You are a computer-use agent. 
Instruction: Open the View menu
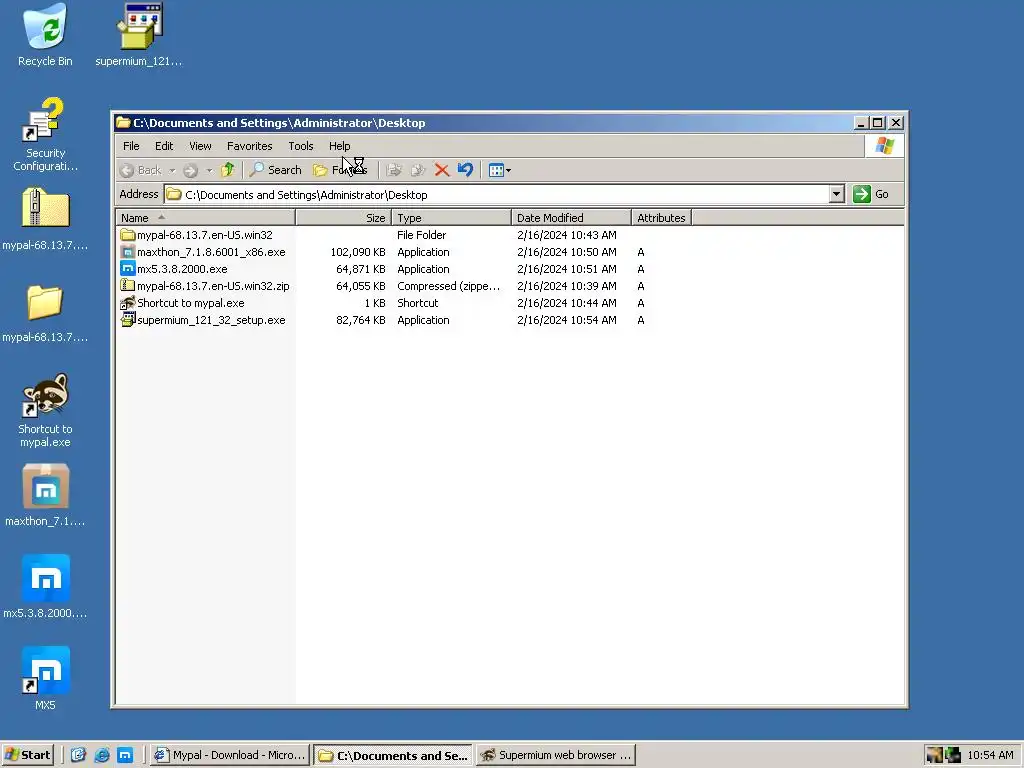200,146
